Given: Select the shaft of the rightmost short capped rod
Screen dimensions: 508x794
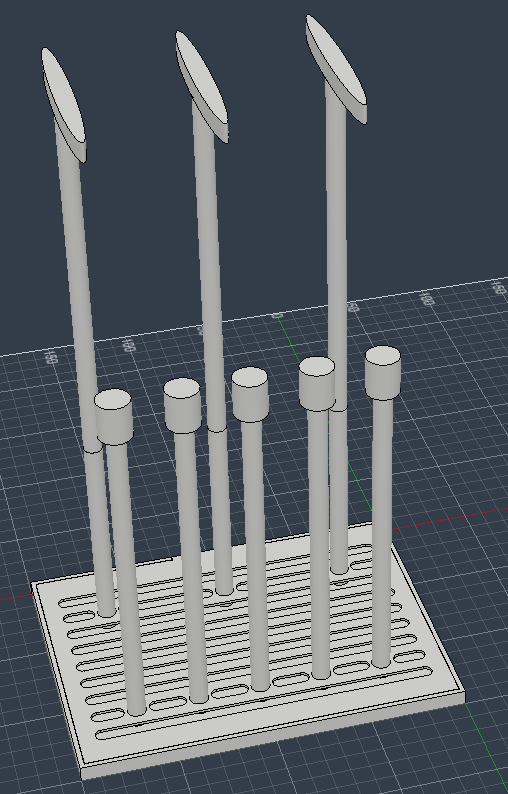Looking at the screenshot, I should [382, 532].
